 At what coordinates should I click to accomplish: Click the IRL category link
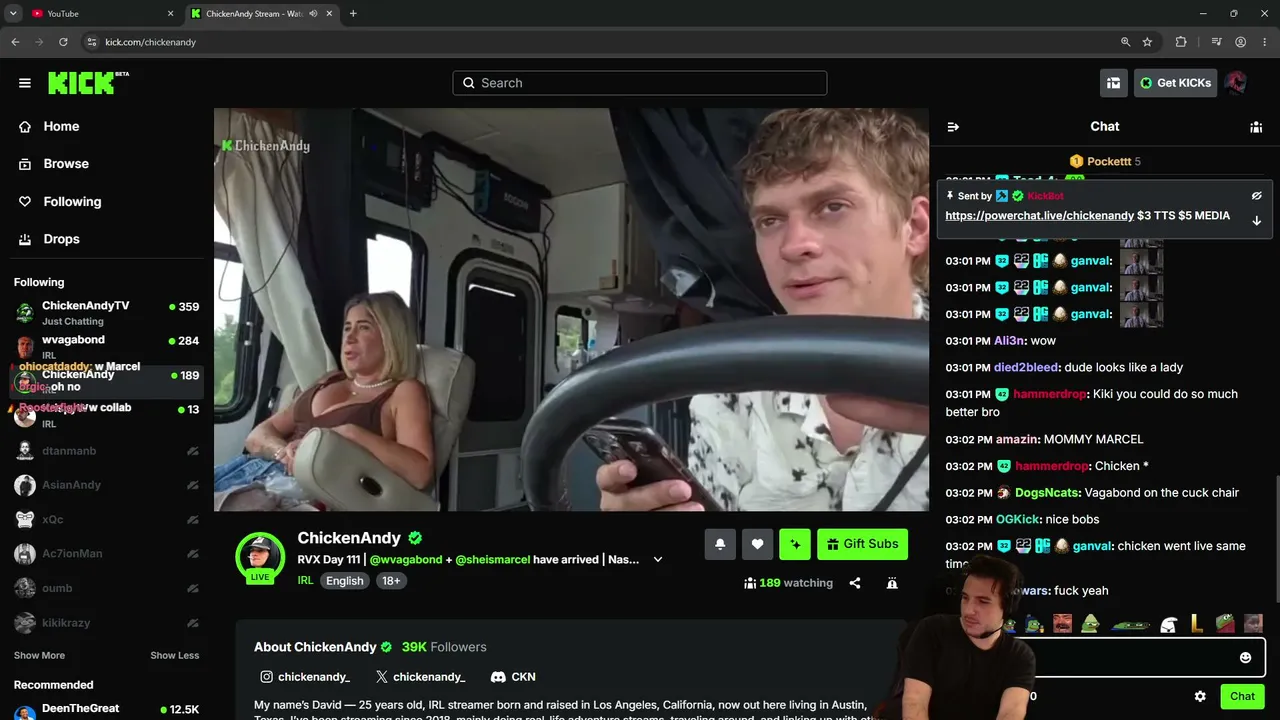[305, 581]
